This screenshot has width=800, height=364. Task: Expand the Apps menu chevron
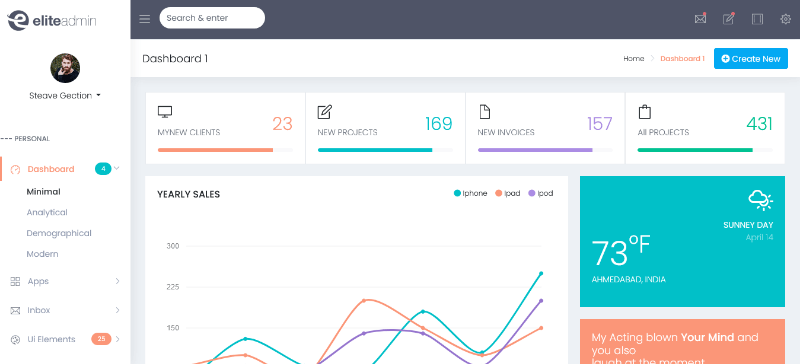point(117,281)
